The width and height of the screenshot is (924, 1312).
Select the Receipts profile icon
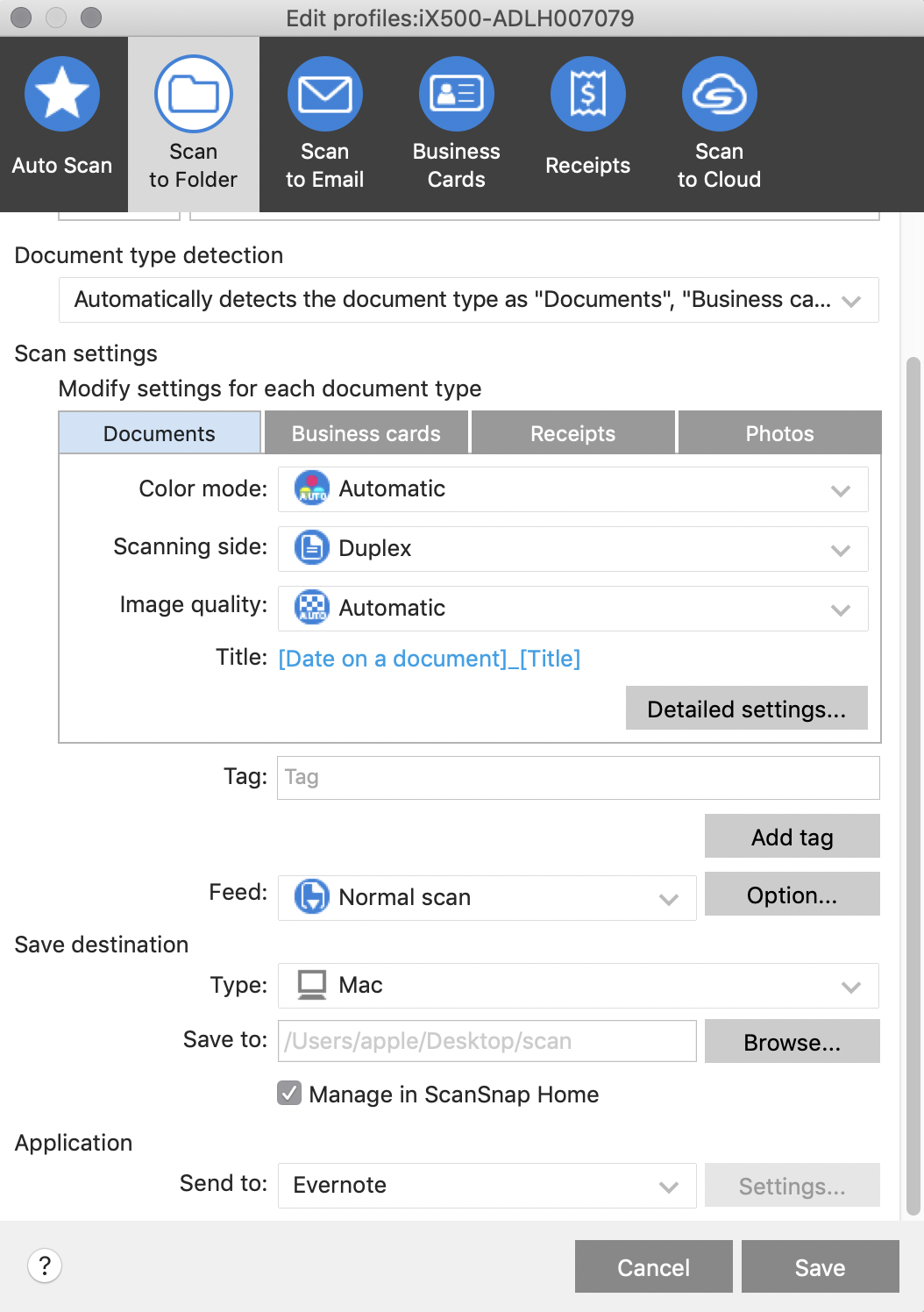click(x=588, y=94)
